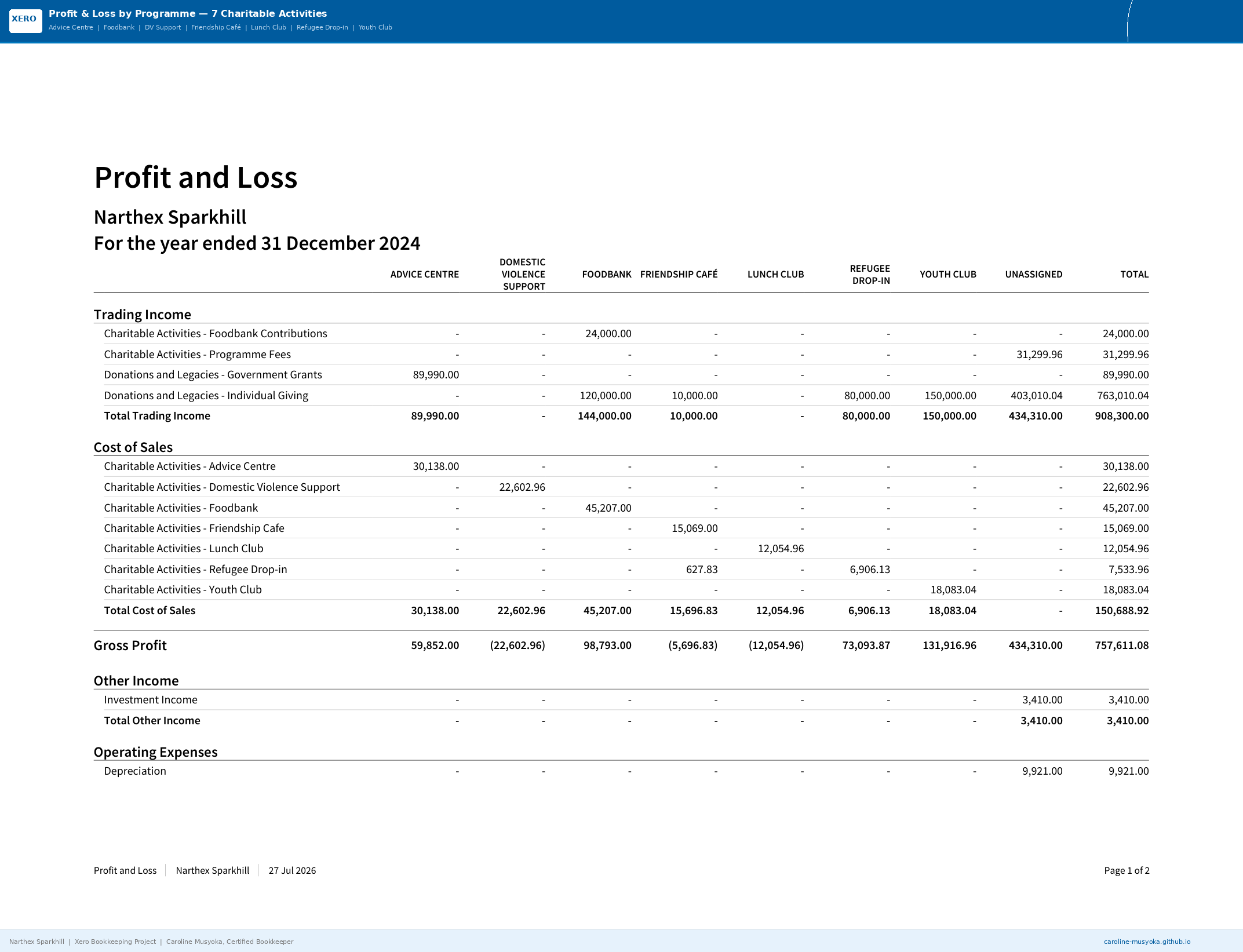Click the TOTAL column header
This screenshot has width=1243, height=952.
pos(1134,274)
